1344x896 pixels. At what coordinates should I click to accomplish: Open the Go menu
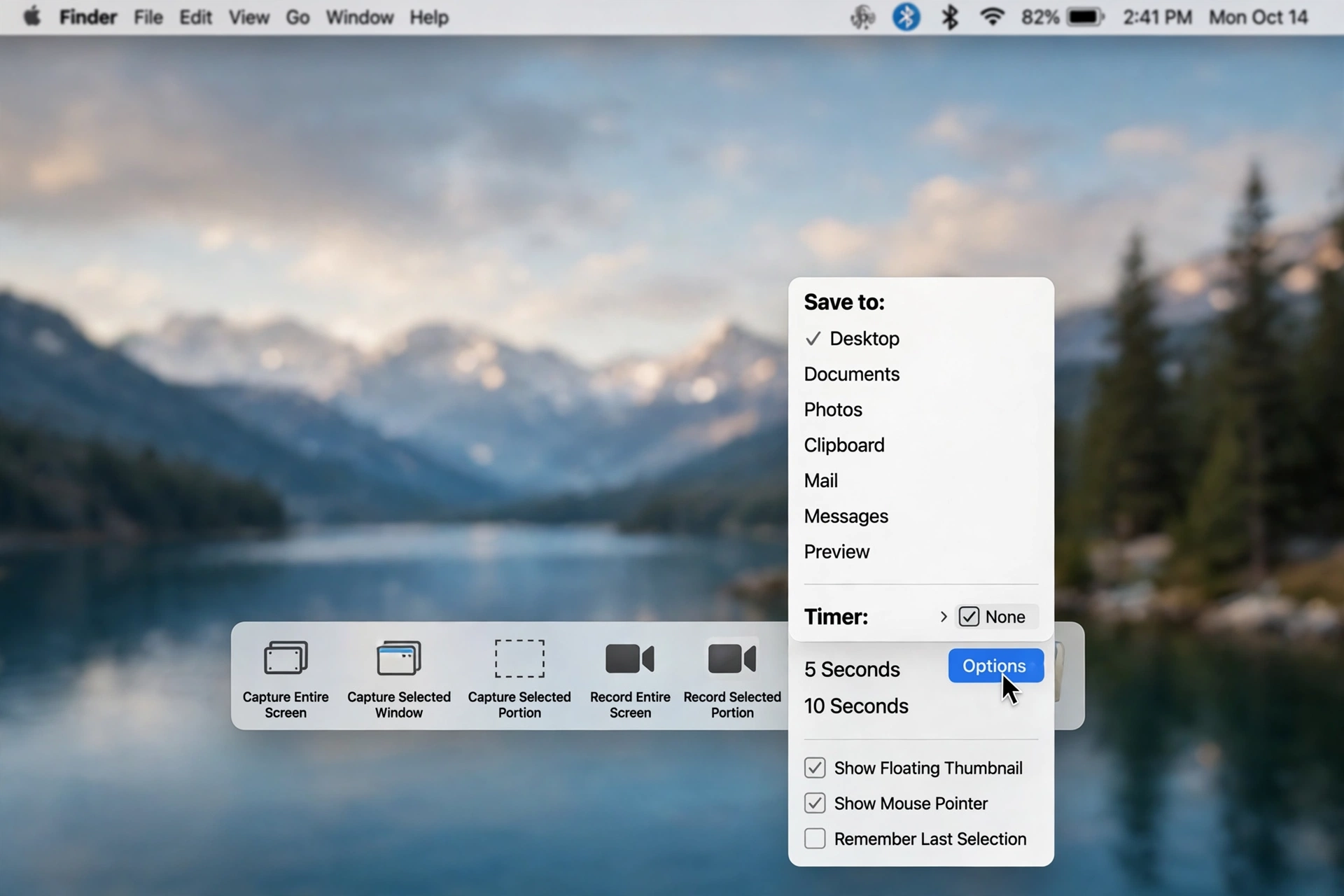point(297,17)
